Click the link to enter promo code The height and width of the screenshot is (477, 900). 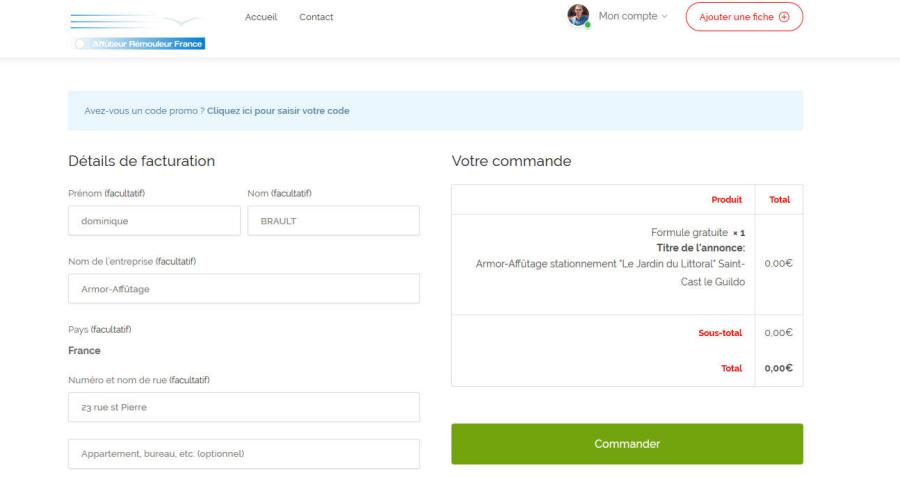pos(278,110)
